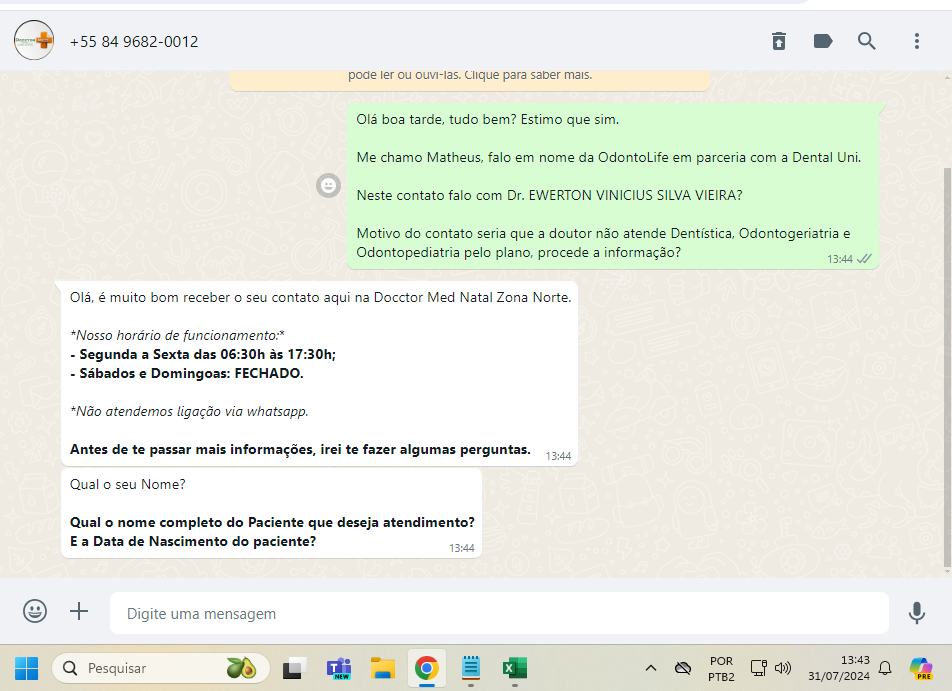Open the contact profile picture

[x=34, y=41]
